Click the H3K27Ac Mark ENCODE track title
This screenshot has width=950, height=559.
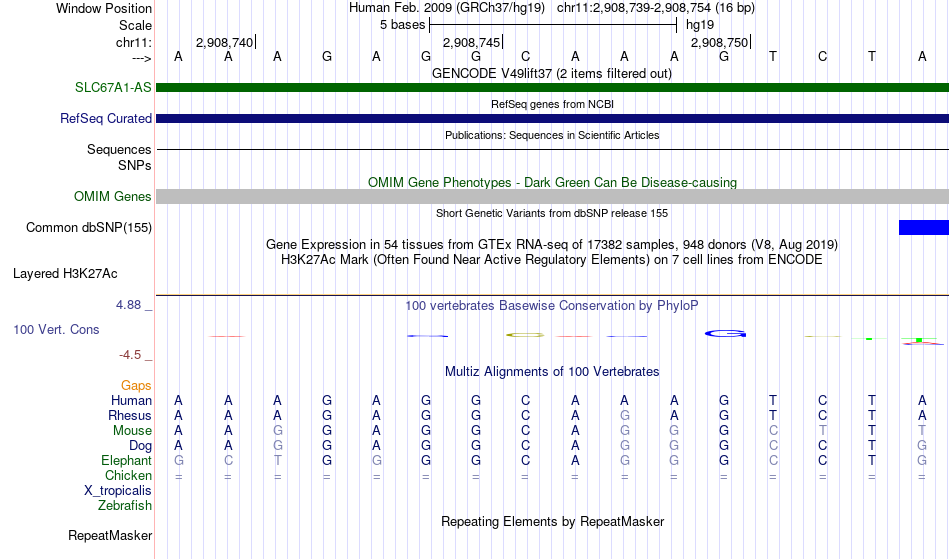tap(552, 260)
